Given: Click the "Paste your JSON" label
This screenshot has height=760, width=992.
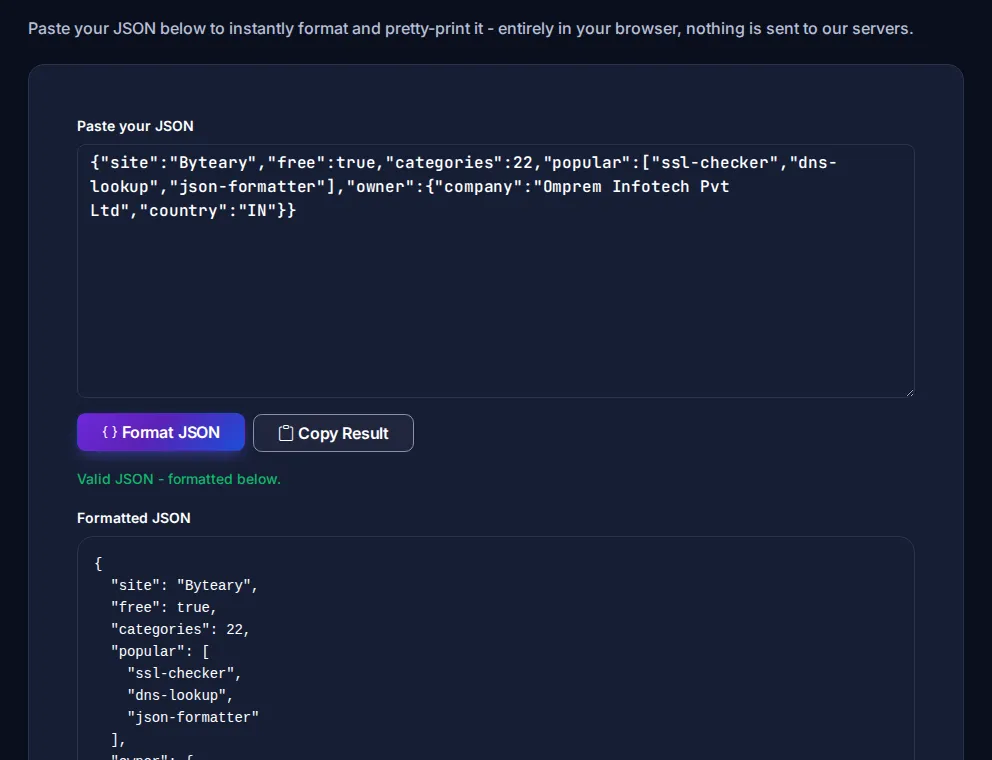Looking at the screenshot, I should tap(135, 126).
